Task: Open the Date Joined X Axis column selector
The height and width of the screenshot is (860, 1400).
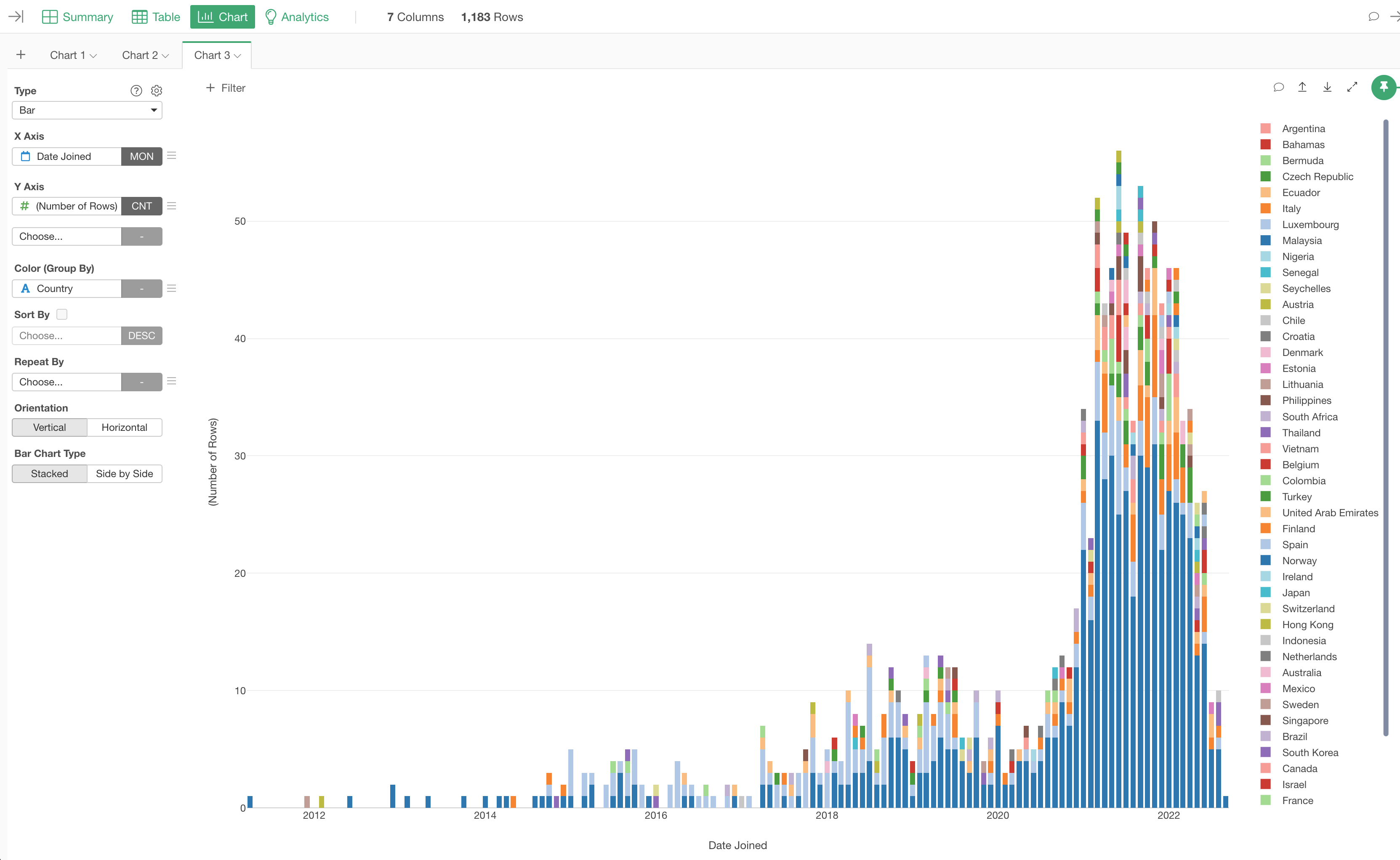Action: point(67,157)
